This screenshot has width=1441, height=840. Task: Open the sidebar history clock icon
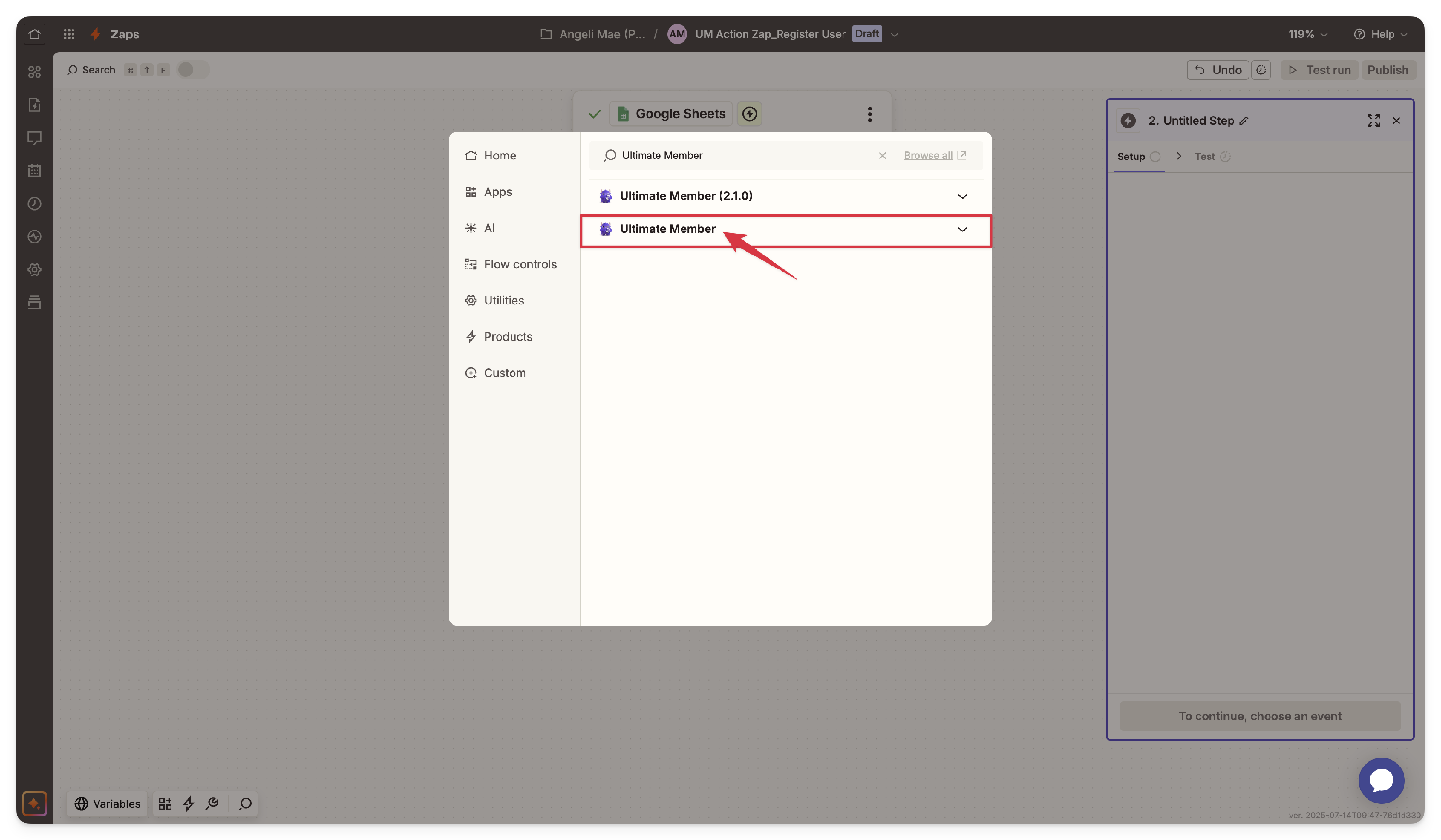34,204
